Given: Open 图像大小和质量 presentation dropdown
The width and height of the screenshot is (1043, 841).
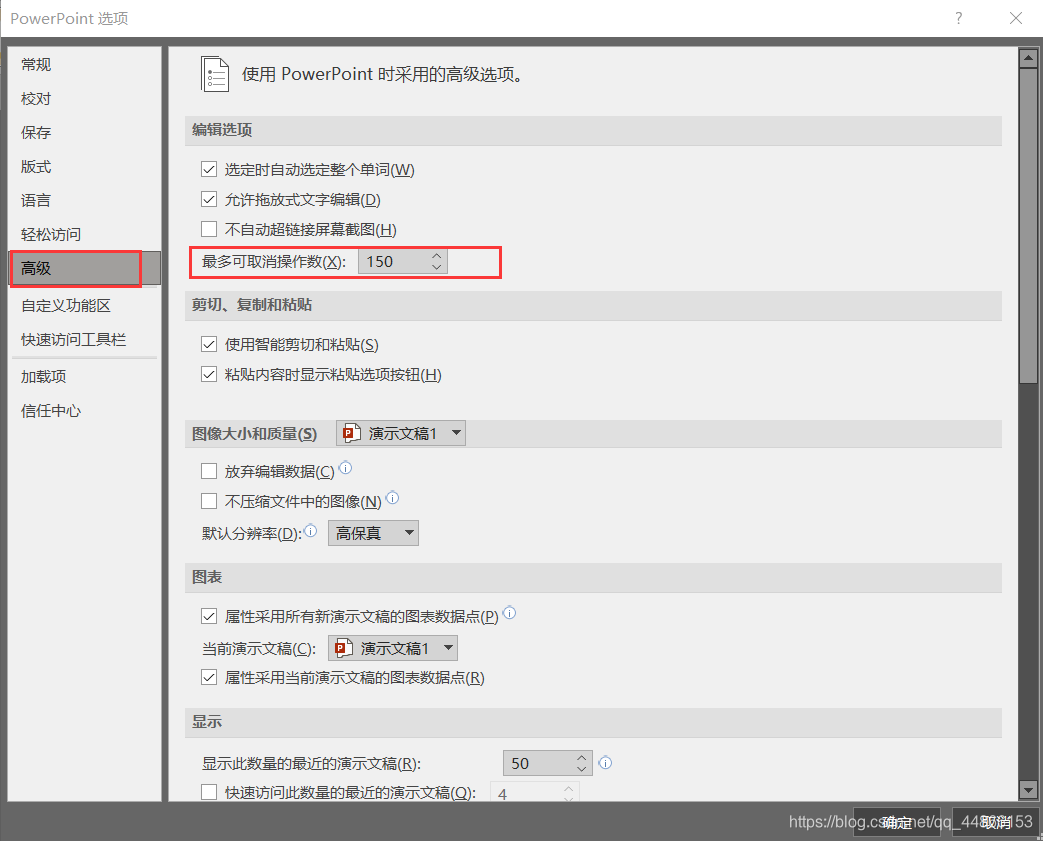Looking at the screenshot, I should [400, 433].
